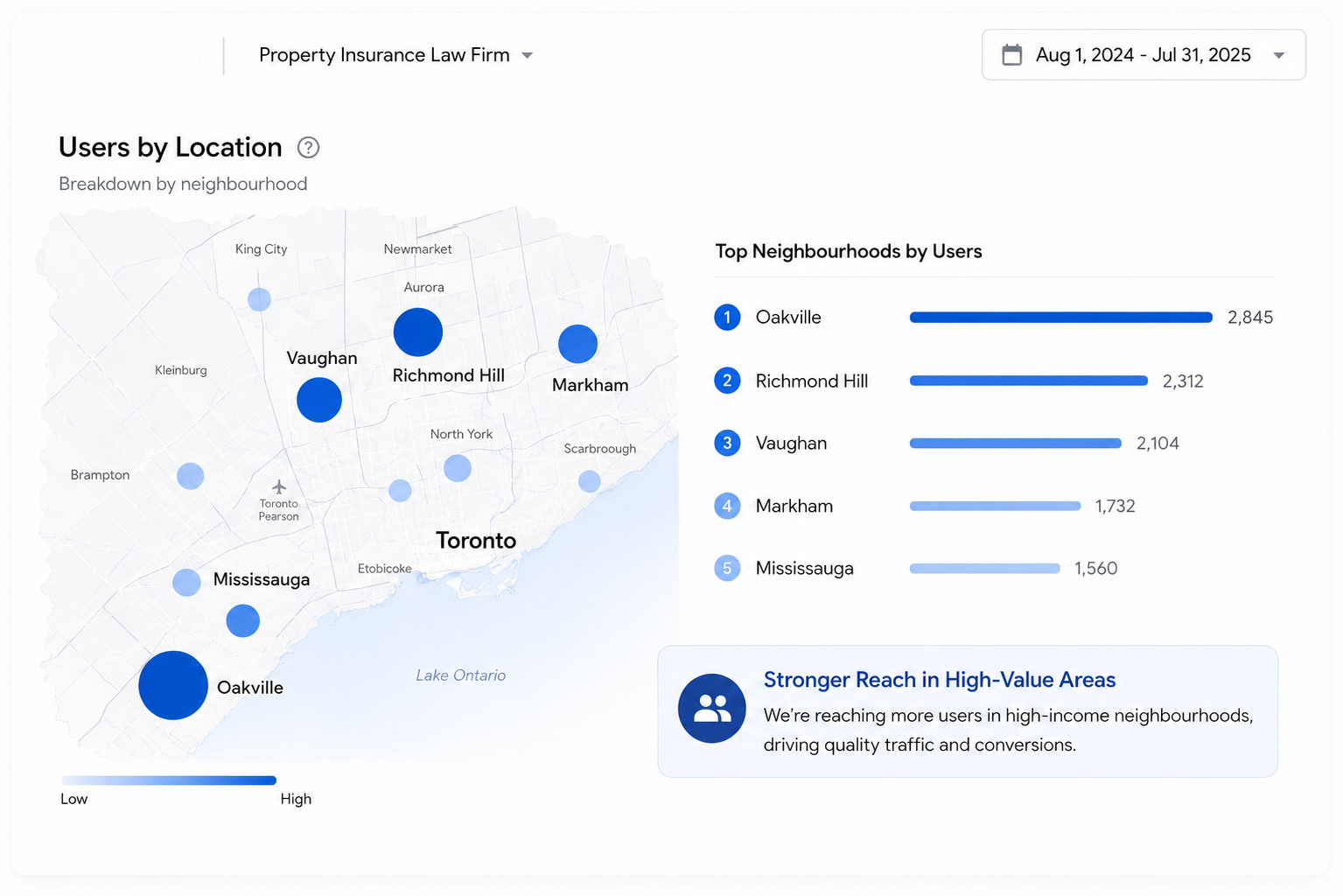
Task: Click the Toronto label on map
Action: tap(476, 541)
